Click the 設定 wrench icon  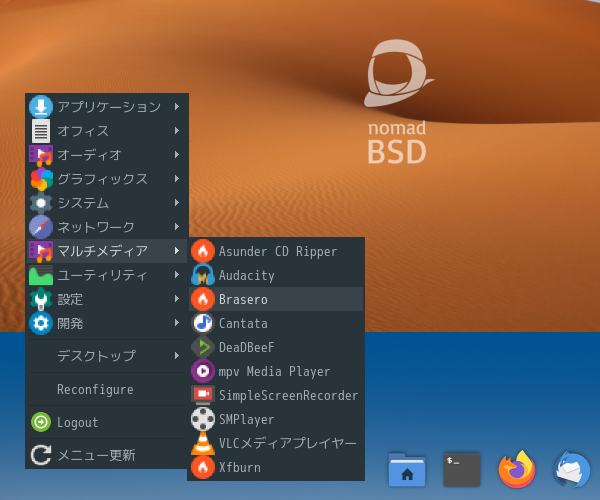coord(41,299)
